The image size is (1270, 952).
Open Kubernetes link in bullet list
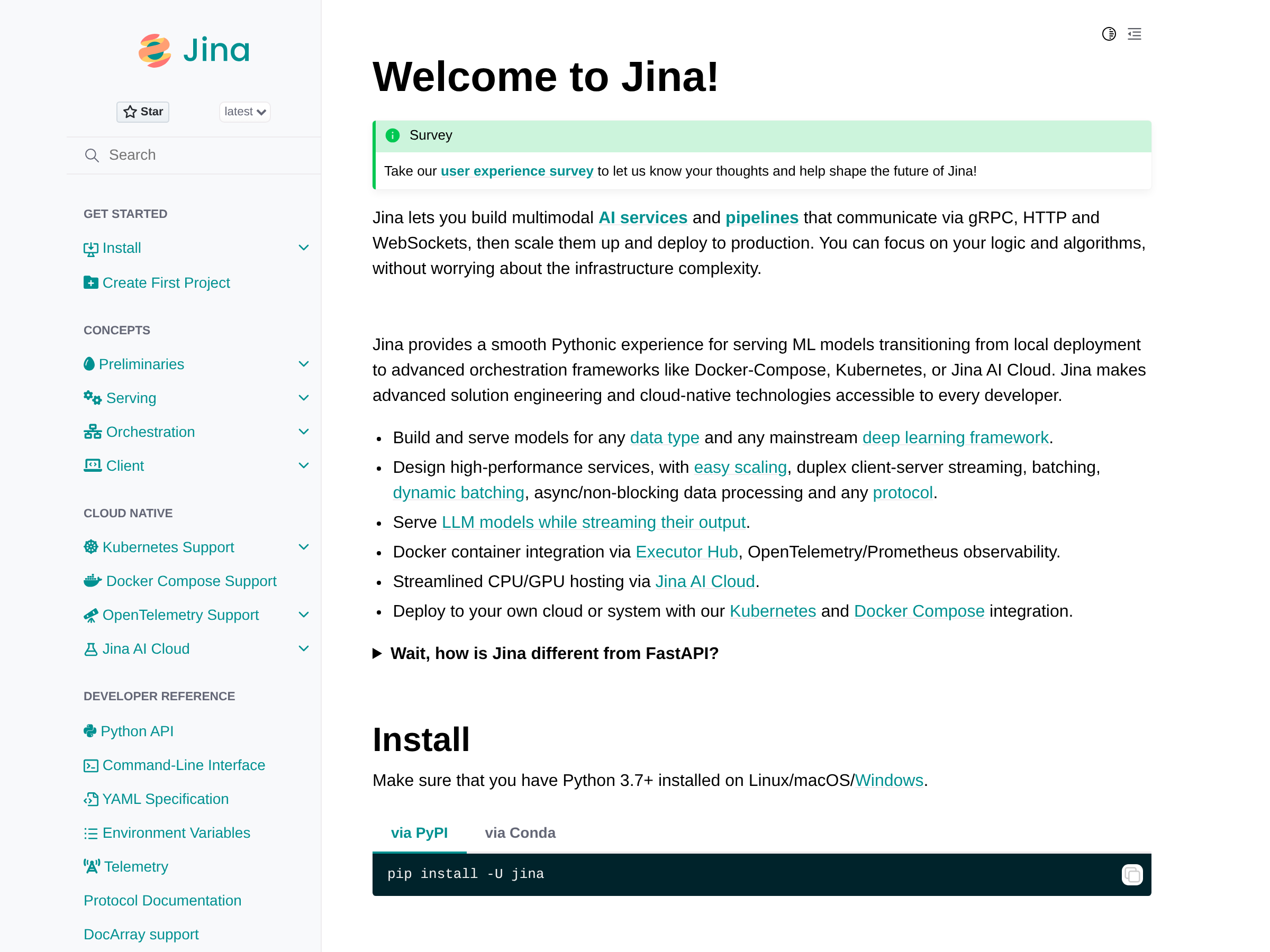[x=773, y=612]
